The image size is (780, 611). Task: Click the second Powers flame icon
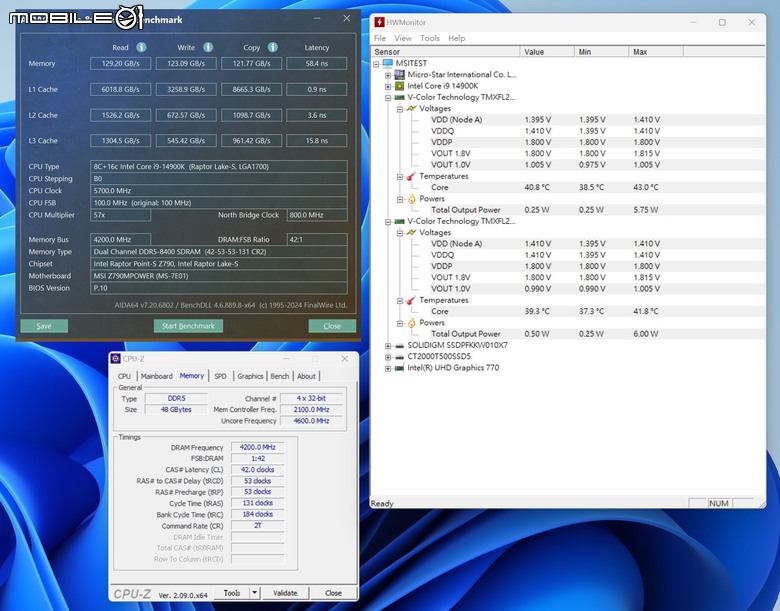411,323
